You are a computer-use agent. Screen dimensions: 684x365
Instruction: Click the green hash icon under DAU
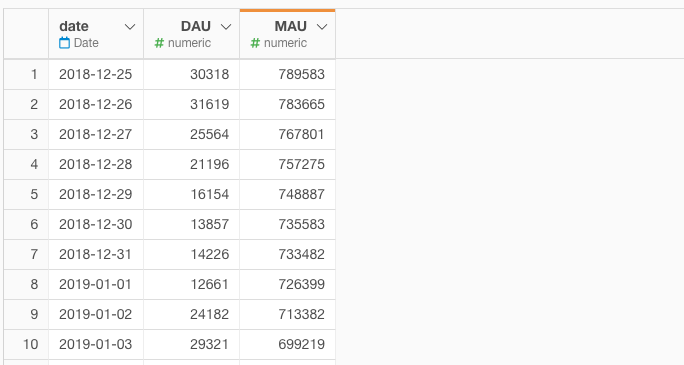point(159,43)
